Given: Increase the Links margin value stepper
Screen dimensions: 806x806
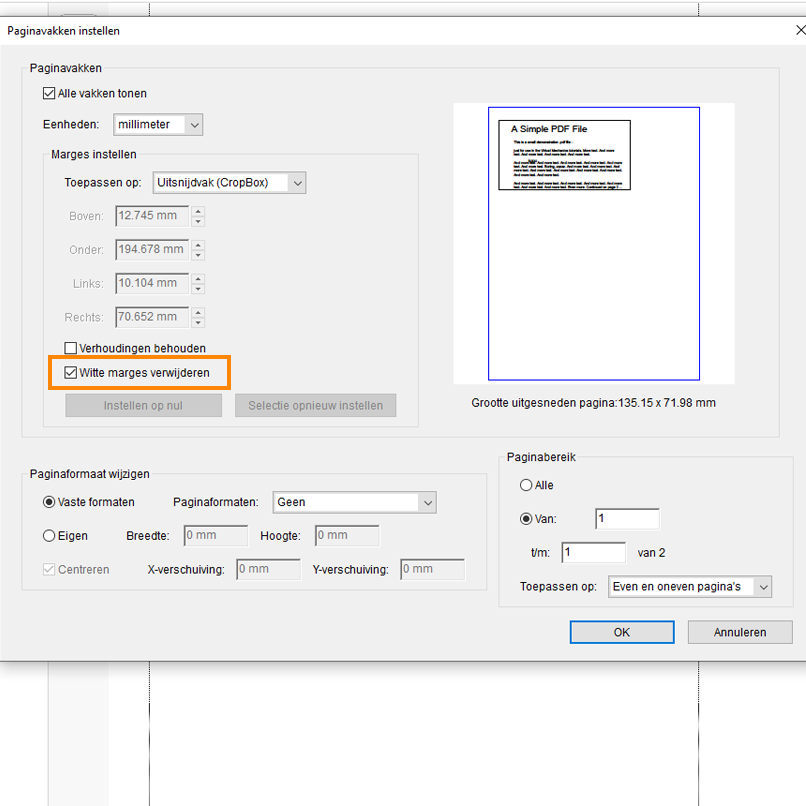Looking at the screenshot, I should [x=198, y=279].
